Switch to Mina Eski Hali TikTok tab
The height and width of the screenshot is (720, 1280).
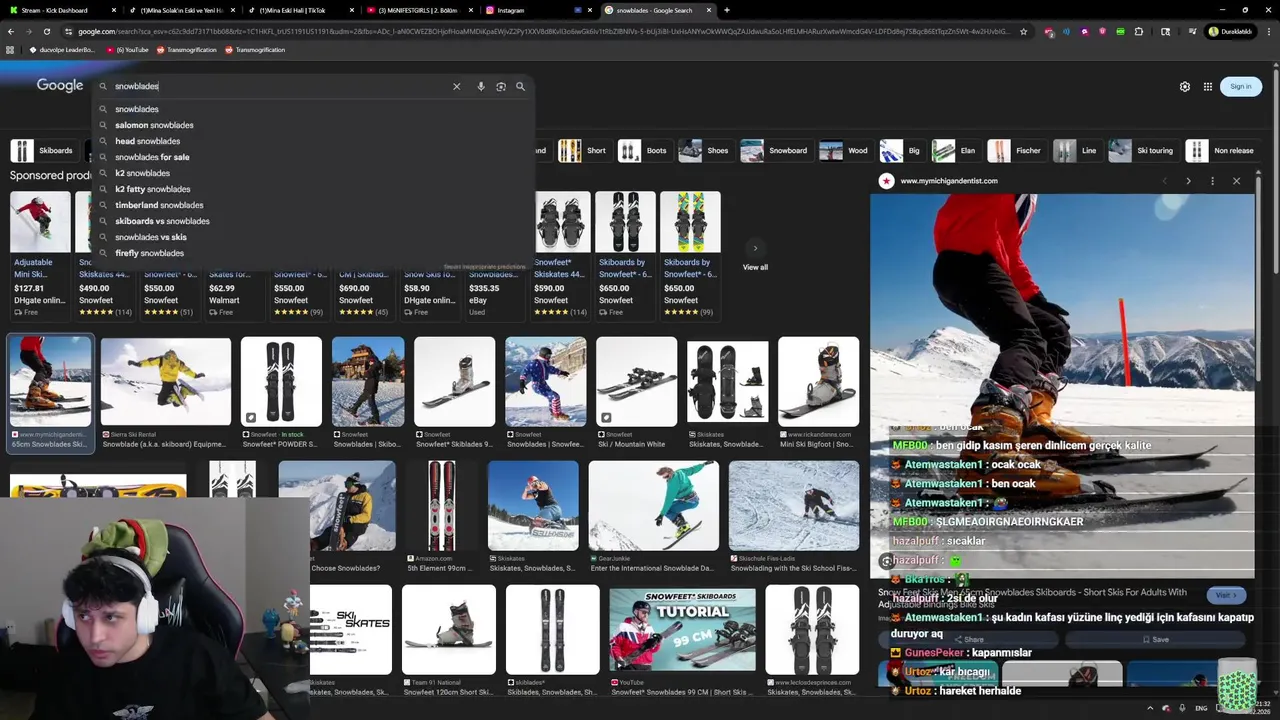point(300,10)
